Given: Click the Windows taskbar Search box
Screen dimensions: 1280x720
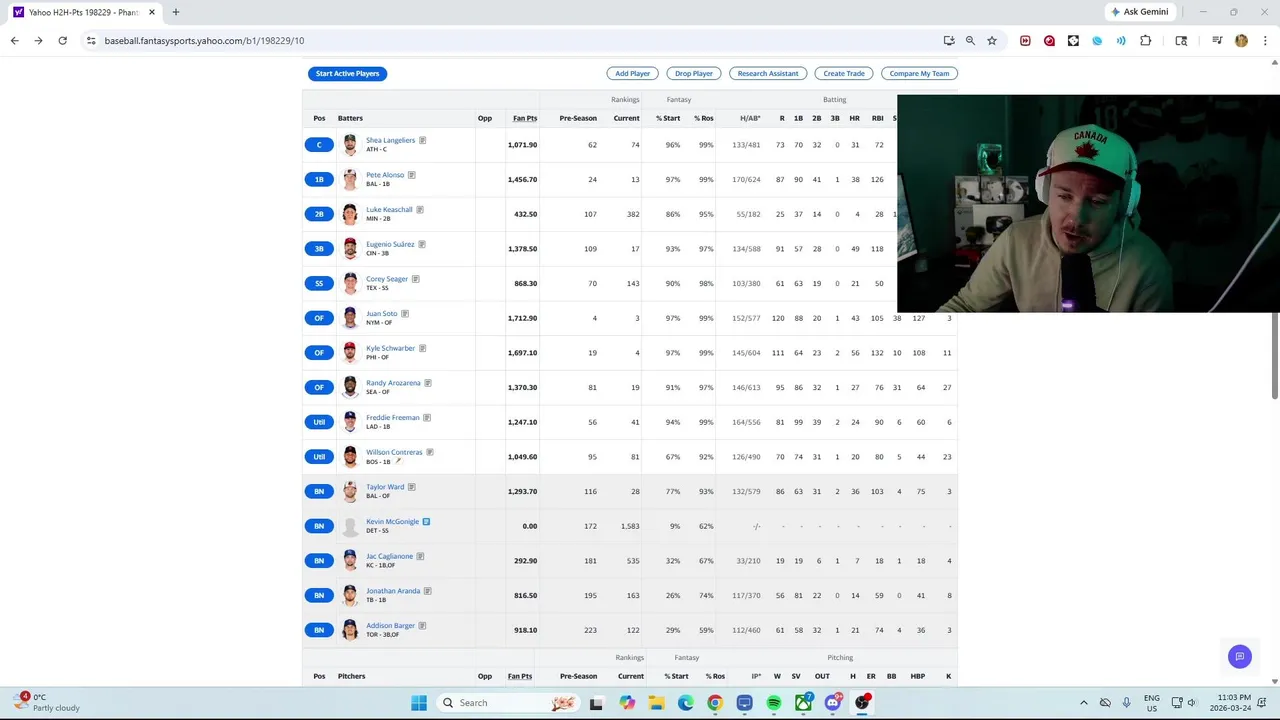Looking at the screenshot, I should (x=510, y=703).
